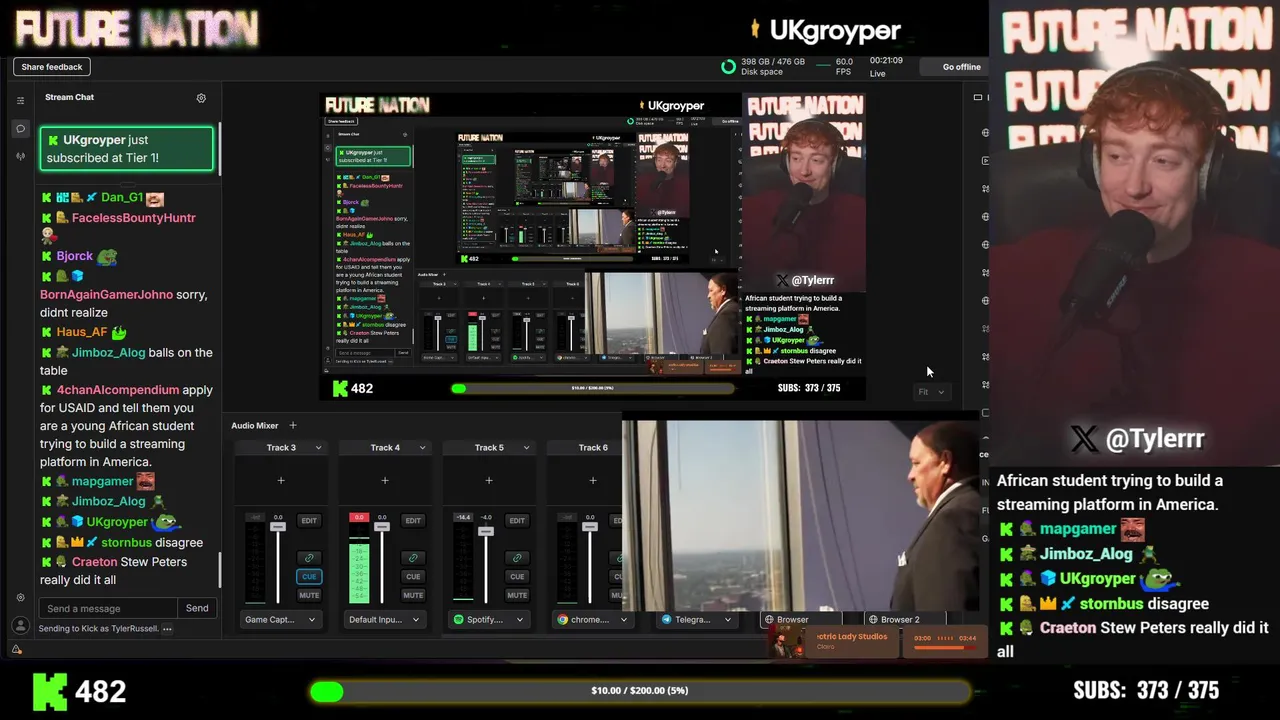Select the chat bubble icon in sidebar

(x=20, y=128)
